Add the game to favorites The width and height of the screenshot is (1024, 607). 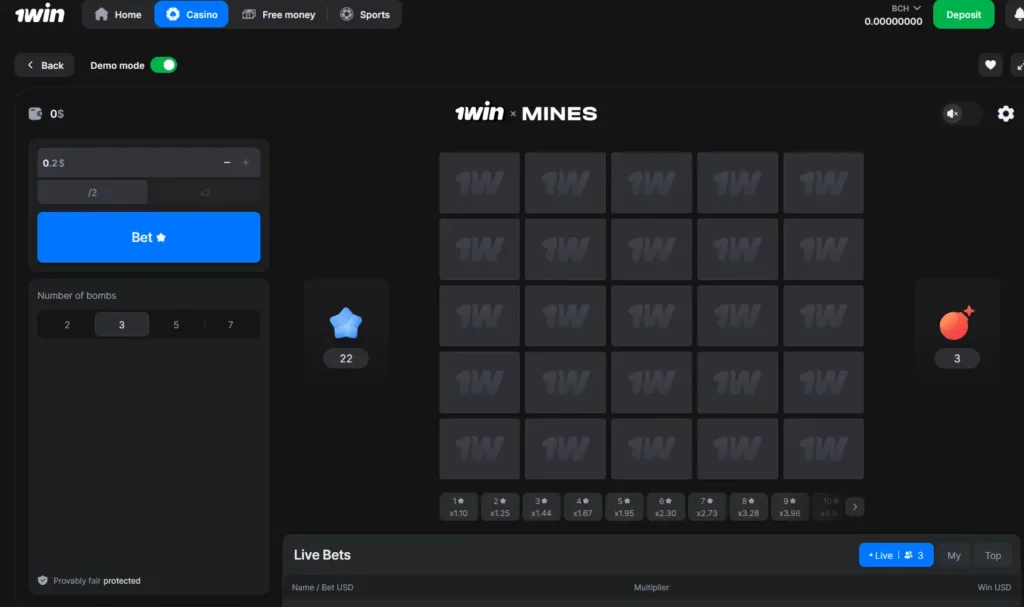[990, 64]
